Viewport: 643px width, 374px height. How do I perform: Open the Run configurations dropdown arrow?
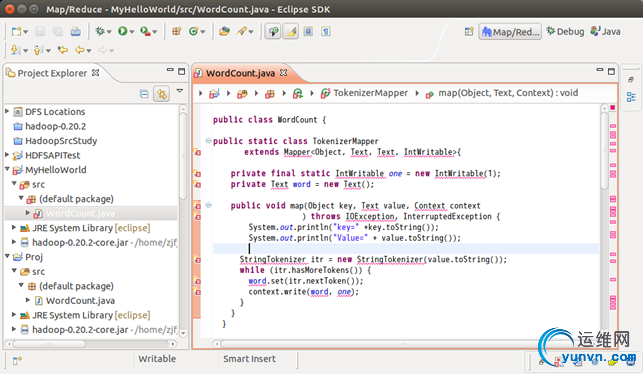[x=132, y=32]
